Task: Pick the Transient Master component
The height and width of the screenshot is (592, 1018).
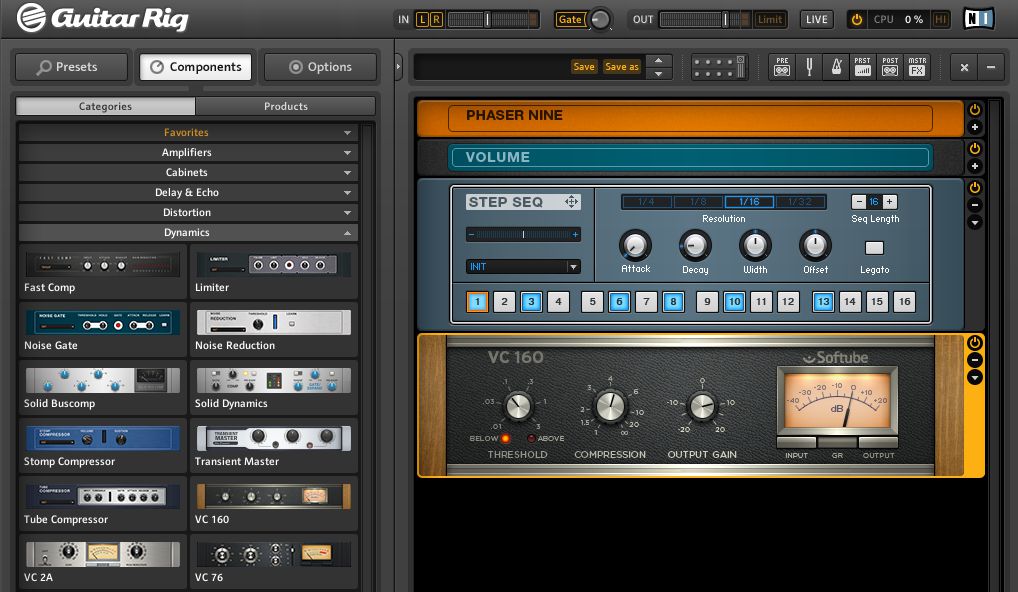Action: [273, 447]
